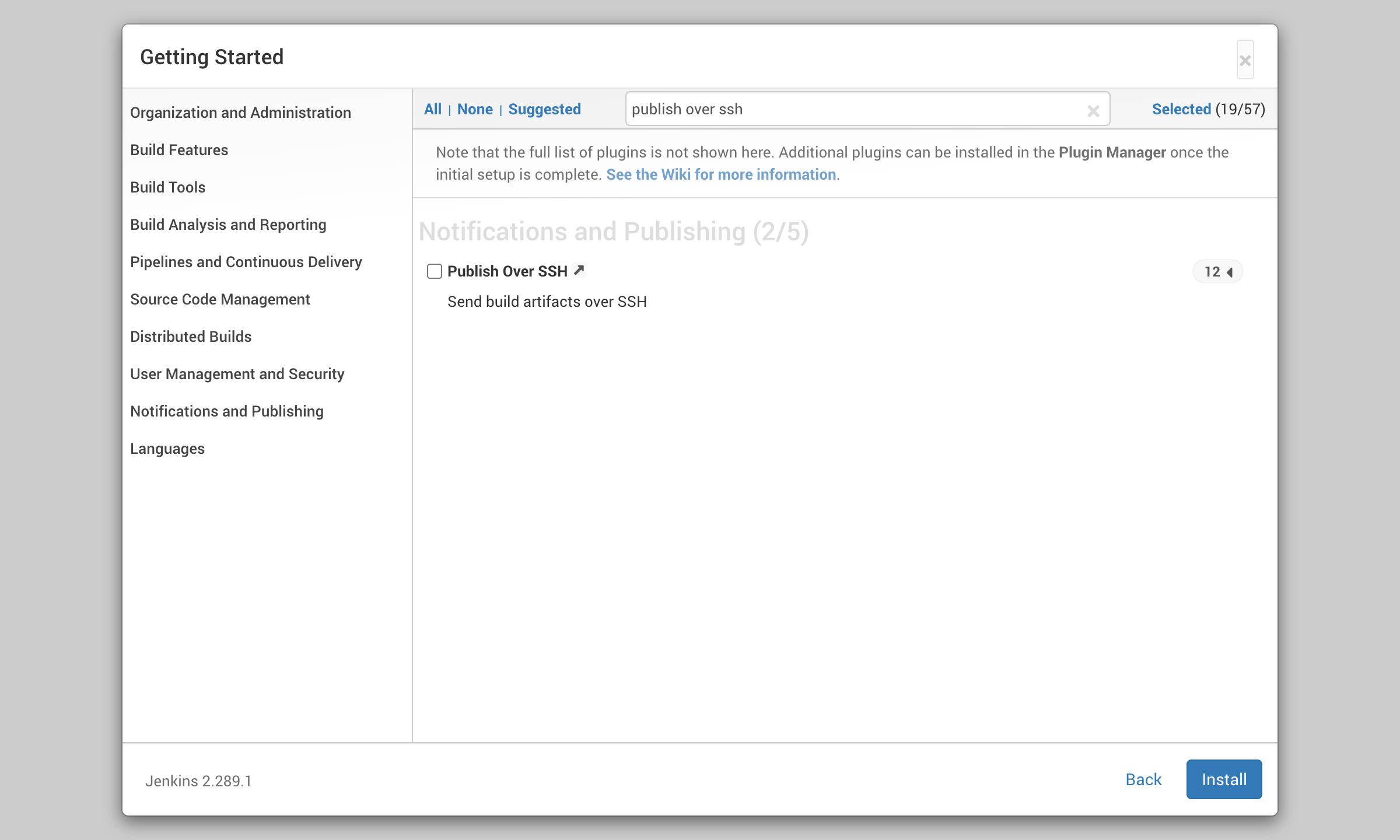Select None plugins link
This screenshot has height=840, width=1400.
coord(475,109)
